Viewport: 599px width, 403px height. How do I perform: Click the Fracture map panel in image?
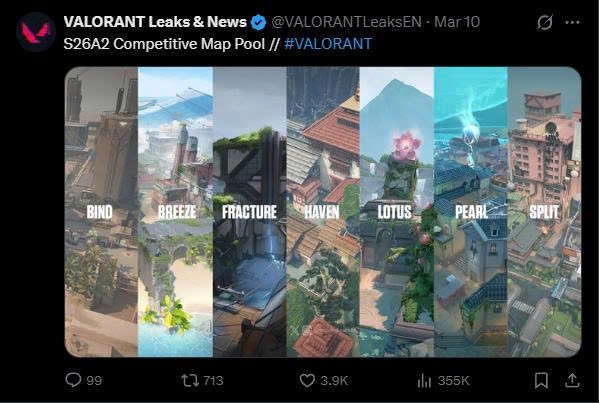tap(250, 212)
